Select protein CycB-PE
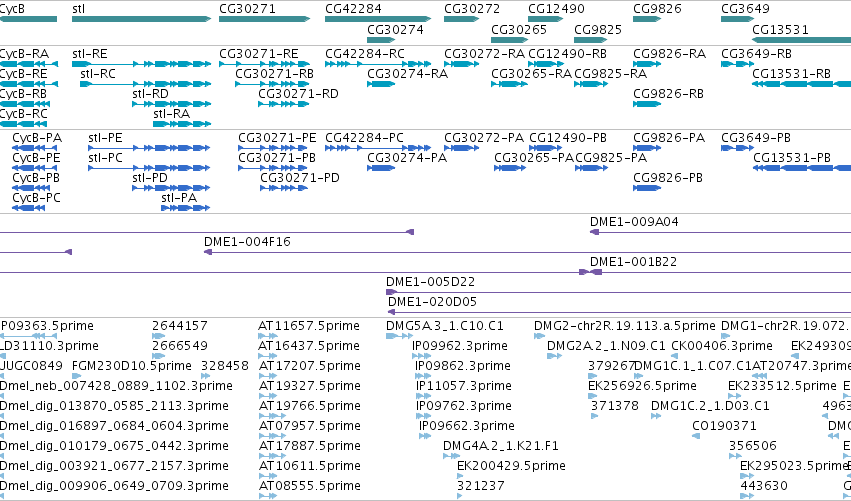 36,168
